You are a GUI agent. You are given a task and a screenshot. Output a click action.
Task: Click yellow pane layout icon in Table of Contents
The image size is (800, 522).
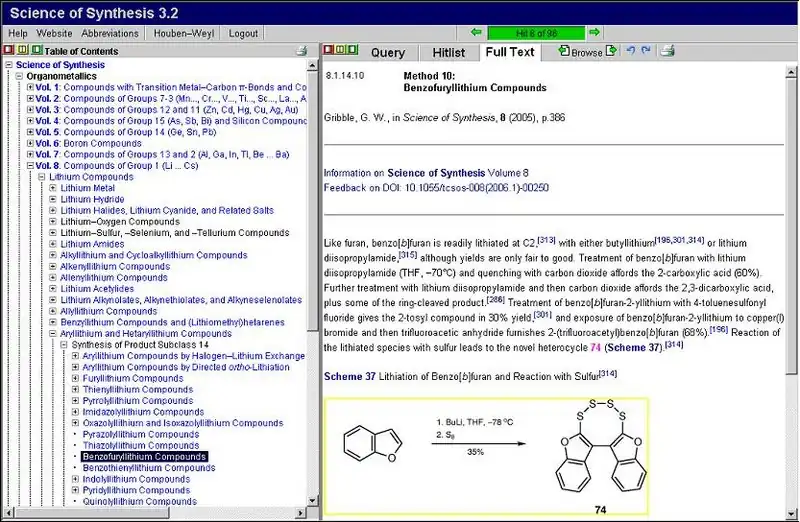23,51
